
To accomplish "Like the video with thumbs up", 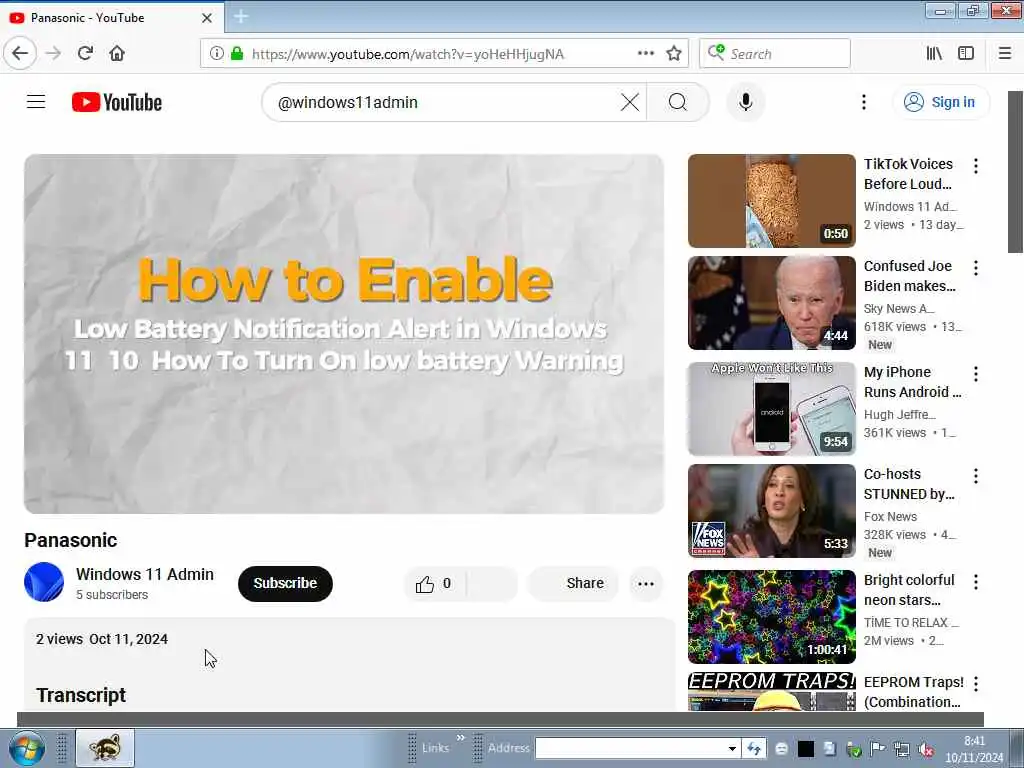I will pyautogui.click(x=434, y=584).
